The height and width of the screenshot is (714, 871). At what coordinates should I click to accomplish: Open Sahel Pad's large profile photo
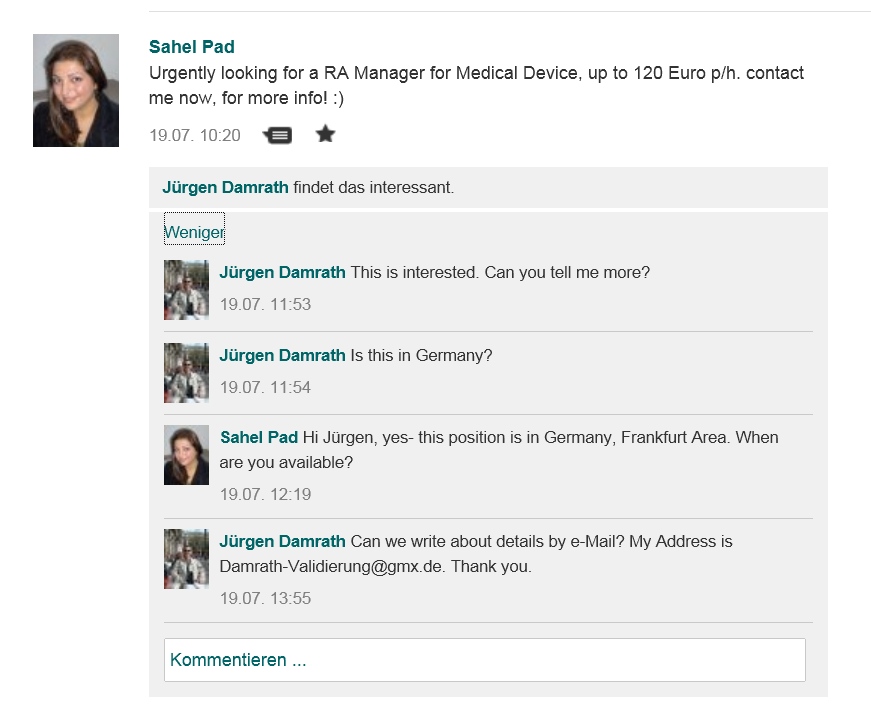pyautogui.click(x=76, y=91)
